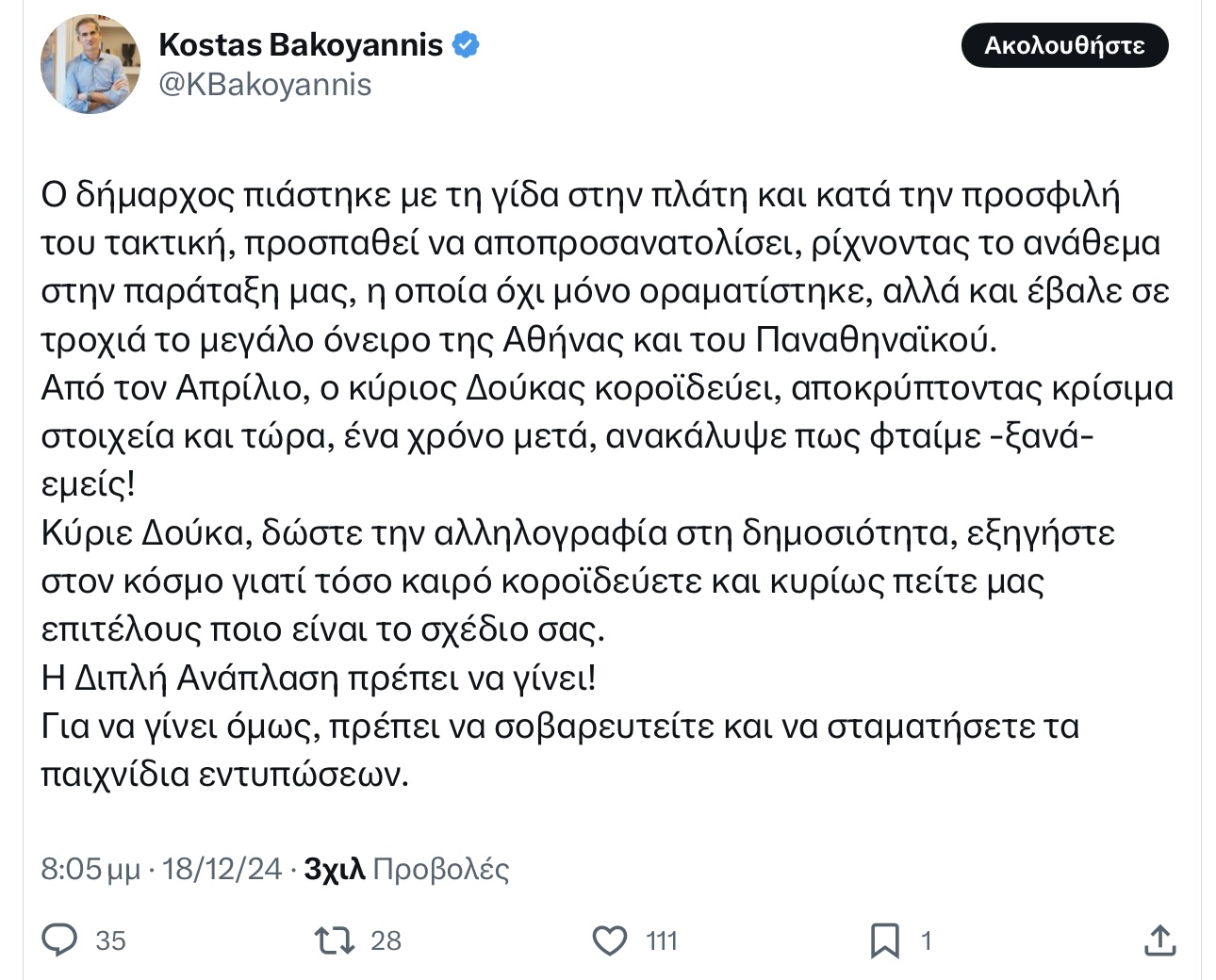
Task: Bookmark the tweet using the bookmark icon
Action: pyautogui.click(x=884, y=939)
